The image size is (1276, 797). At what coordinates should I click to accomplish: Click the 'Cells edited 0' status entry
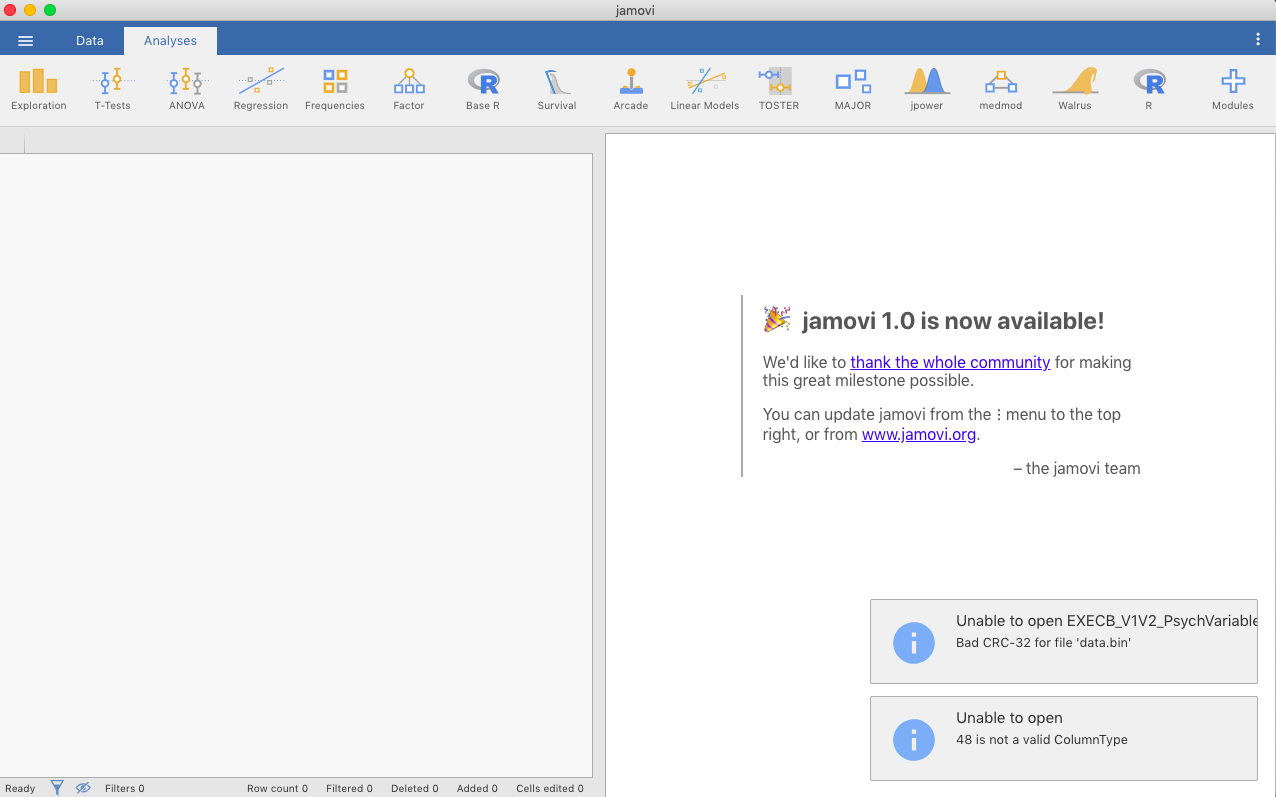(x=549, y=789)
